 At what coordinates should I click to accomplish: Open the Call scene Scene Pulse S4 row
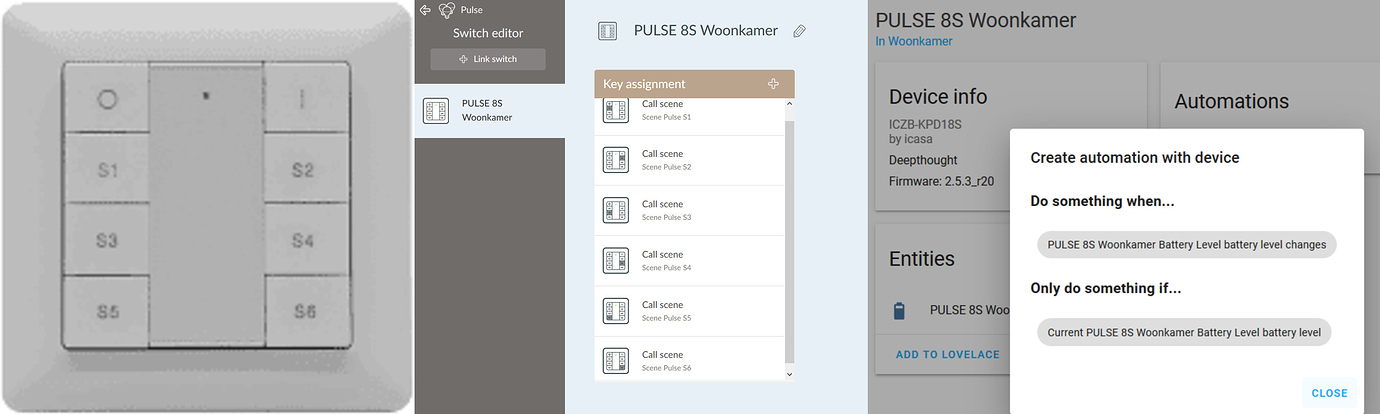click(x=689, y=260)
